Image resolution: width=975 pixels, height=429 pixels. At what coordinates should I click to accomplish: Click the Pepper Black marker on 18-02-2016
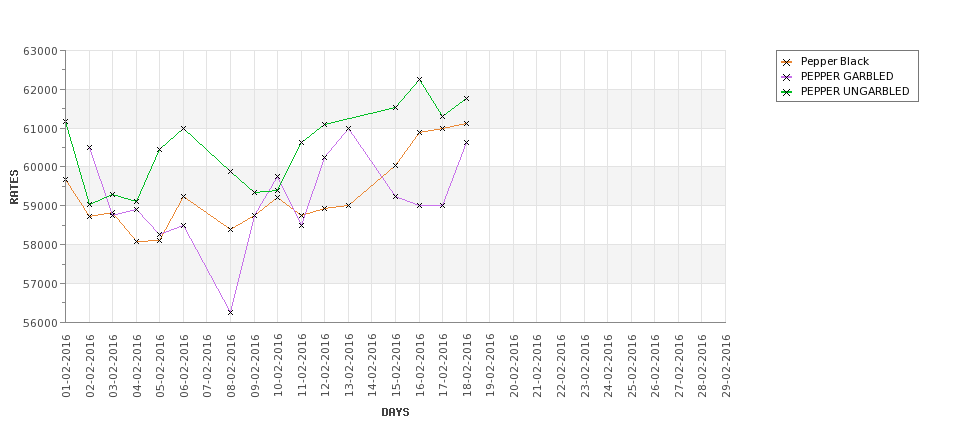coord(466,124)
